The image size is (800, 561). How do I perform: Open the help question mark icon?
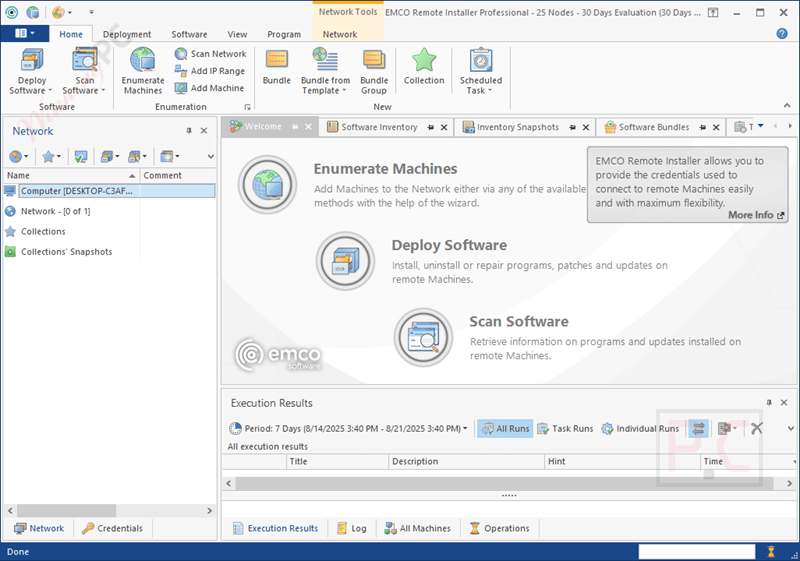[x=782, y=34]
